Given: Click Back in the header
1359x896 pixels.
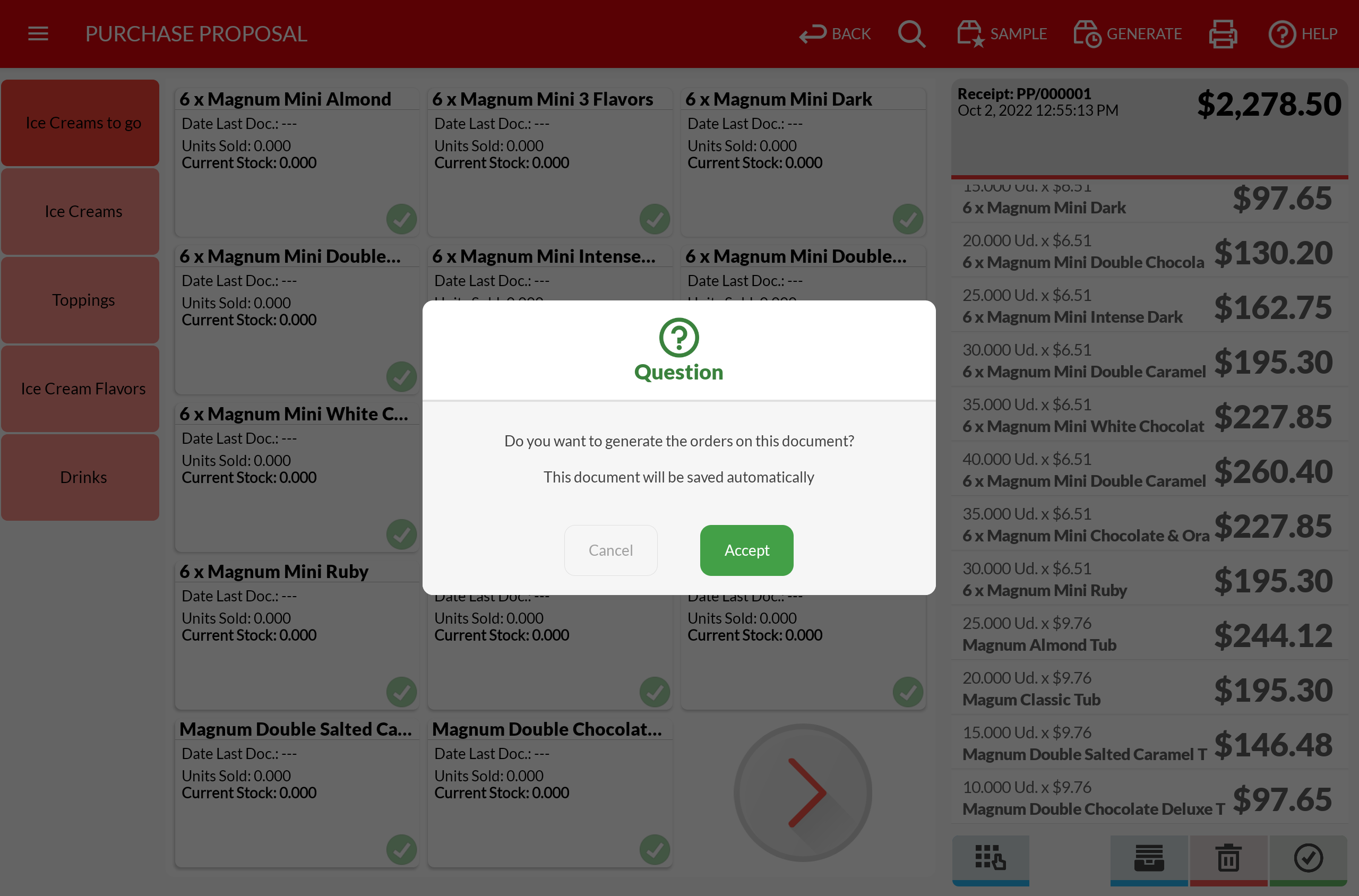Looking at the screenshot, I should [835, 34].
